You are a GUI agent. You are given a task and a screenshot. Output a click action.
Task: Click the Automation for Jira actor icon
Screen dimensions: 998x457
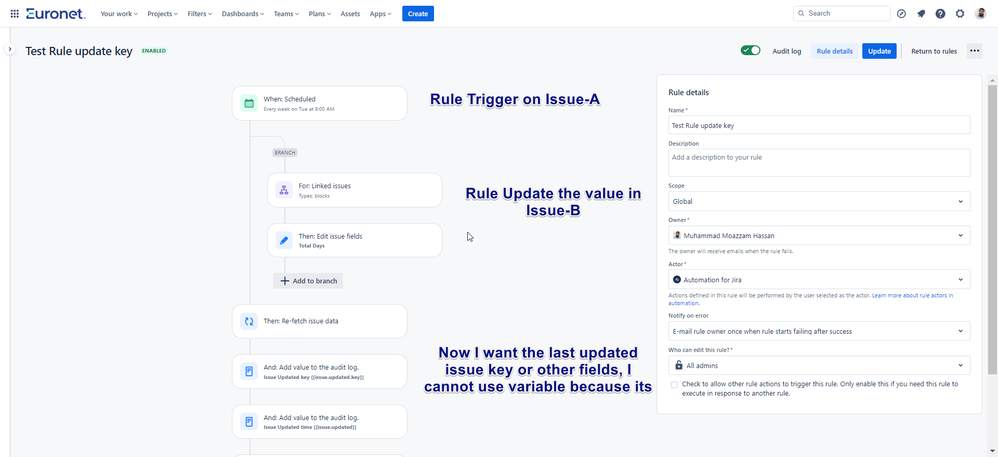(677, 279)
